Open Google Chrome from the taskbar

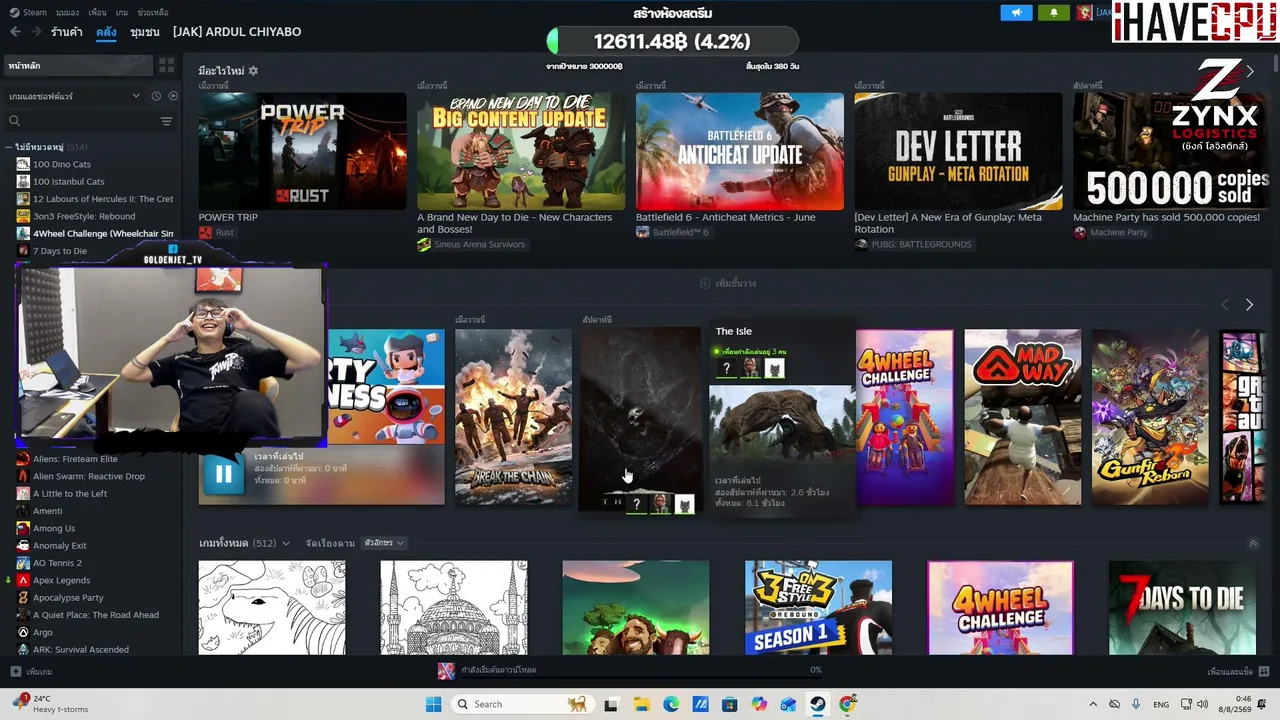[x=848, y=704]
